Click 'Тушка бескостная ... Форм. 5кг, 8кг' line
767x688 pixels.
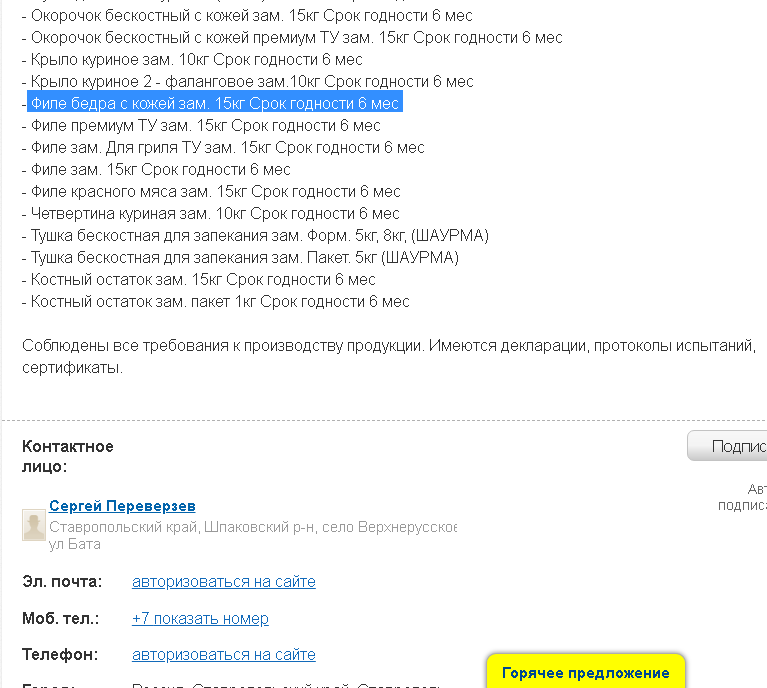[x=255, y=236]
